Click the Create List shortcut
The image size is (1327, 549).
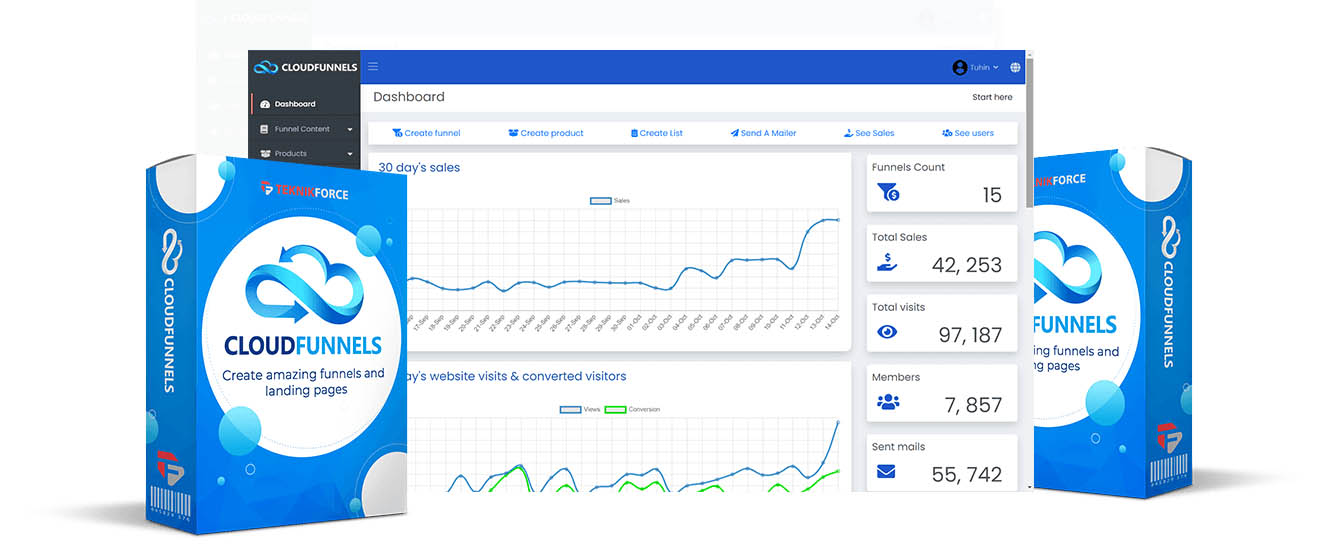657,133
